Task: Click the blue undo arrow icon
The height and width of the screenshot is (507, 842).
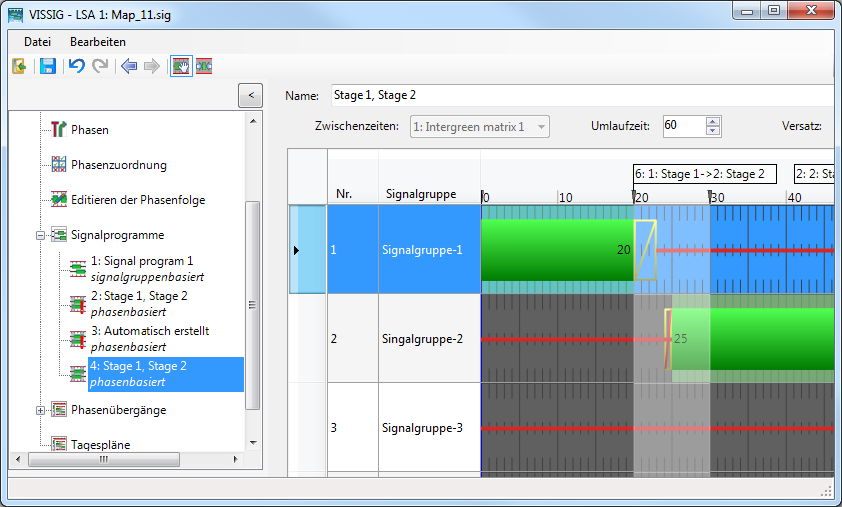Action: point(76,66)
